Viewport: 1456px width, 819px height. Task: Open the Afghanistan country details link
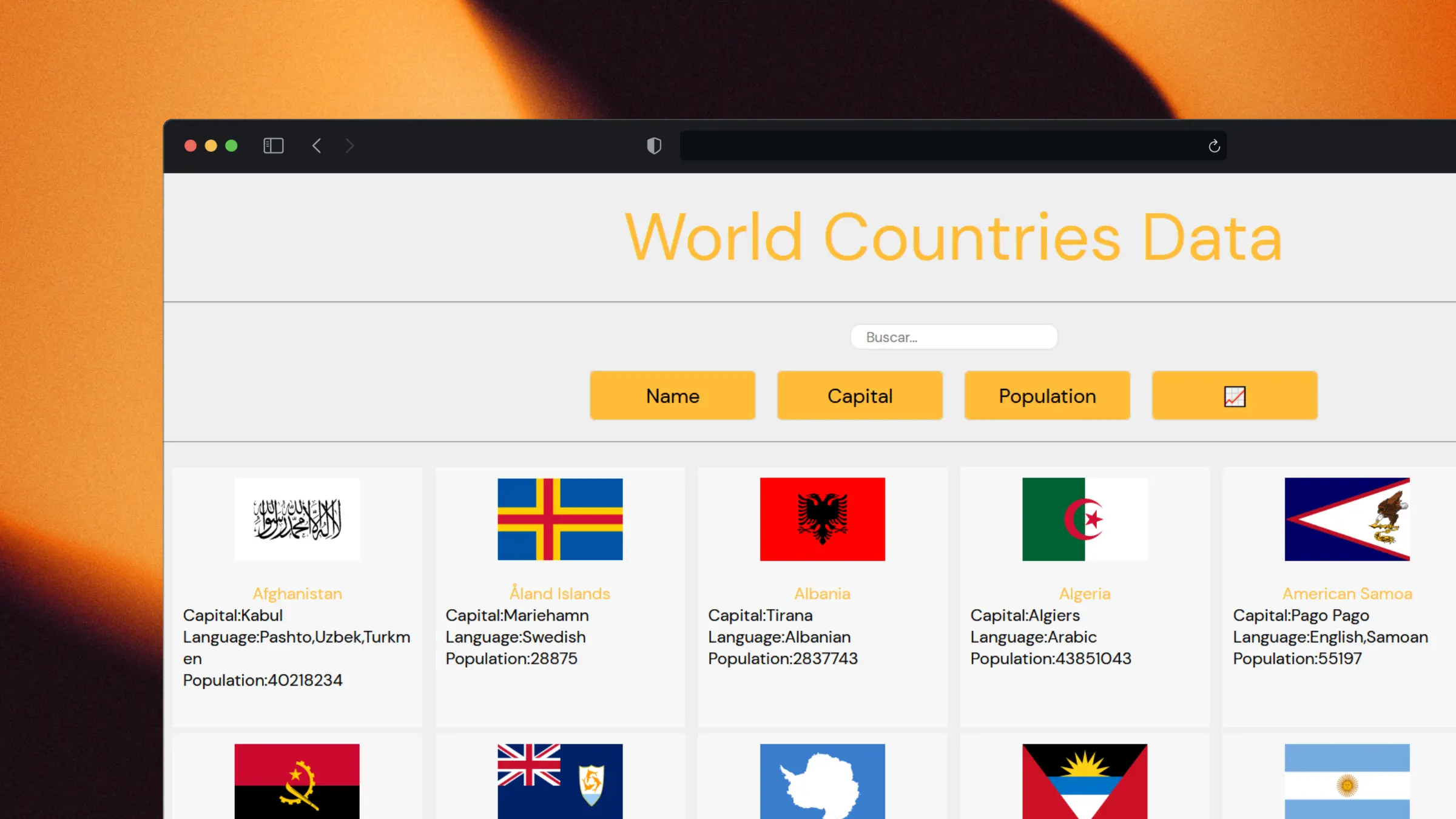click(297, 593)
